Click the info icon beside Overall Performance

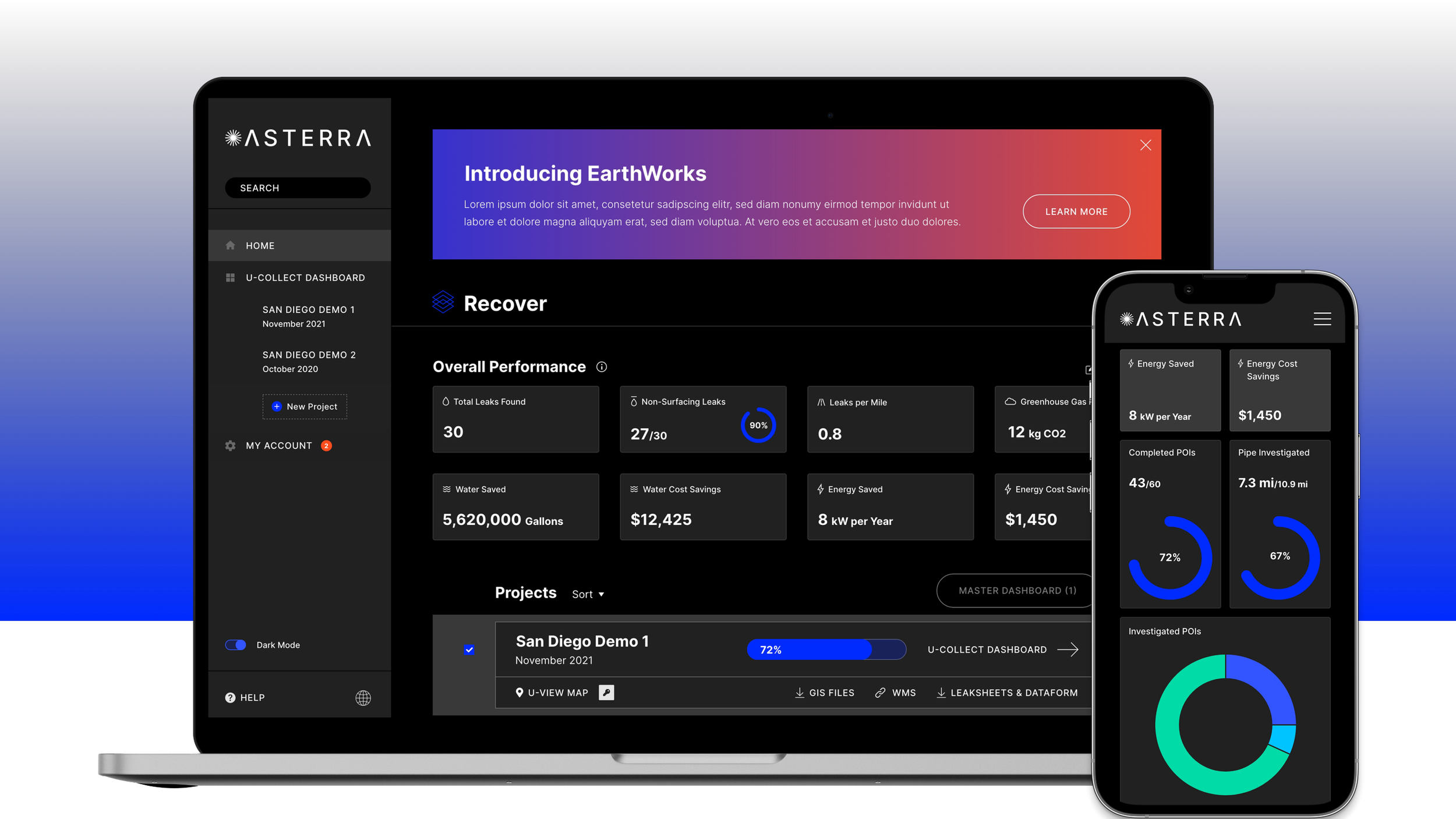[x=602, y=367]
